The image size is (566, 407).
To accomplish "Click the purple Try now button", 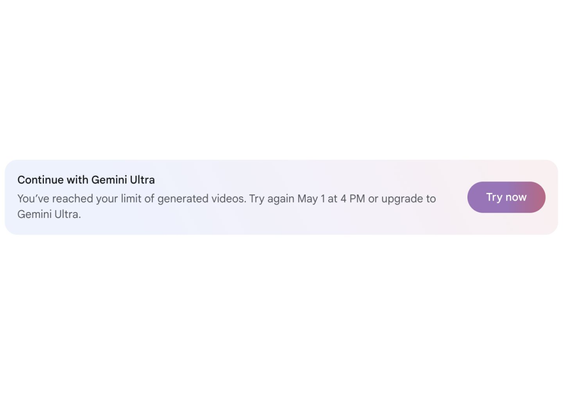I will (x=506, y=197).
